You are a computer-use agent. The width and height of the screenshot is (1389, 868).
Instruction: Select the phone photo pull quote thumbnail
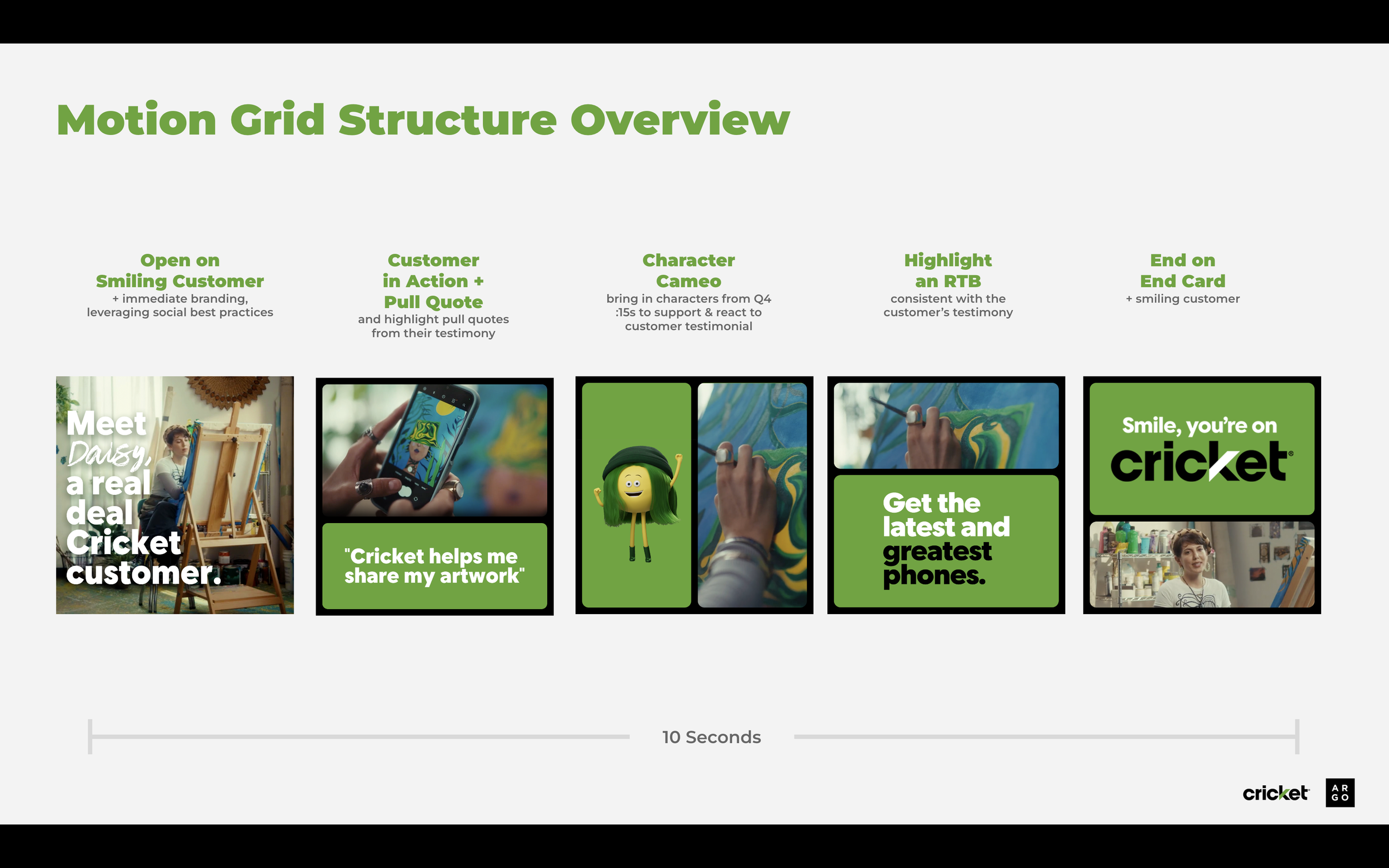[x=434, y=450]
